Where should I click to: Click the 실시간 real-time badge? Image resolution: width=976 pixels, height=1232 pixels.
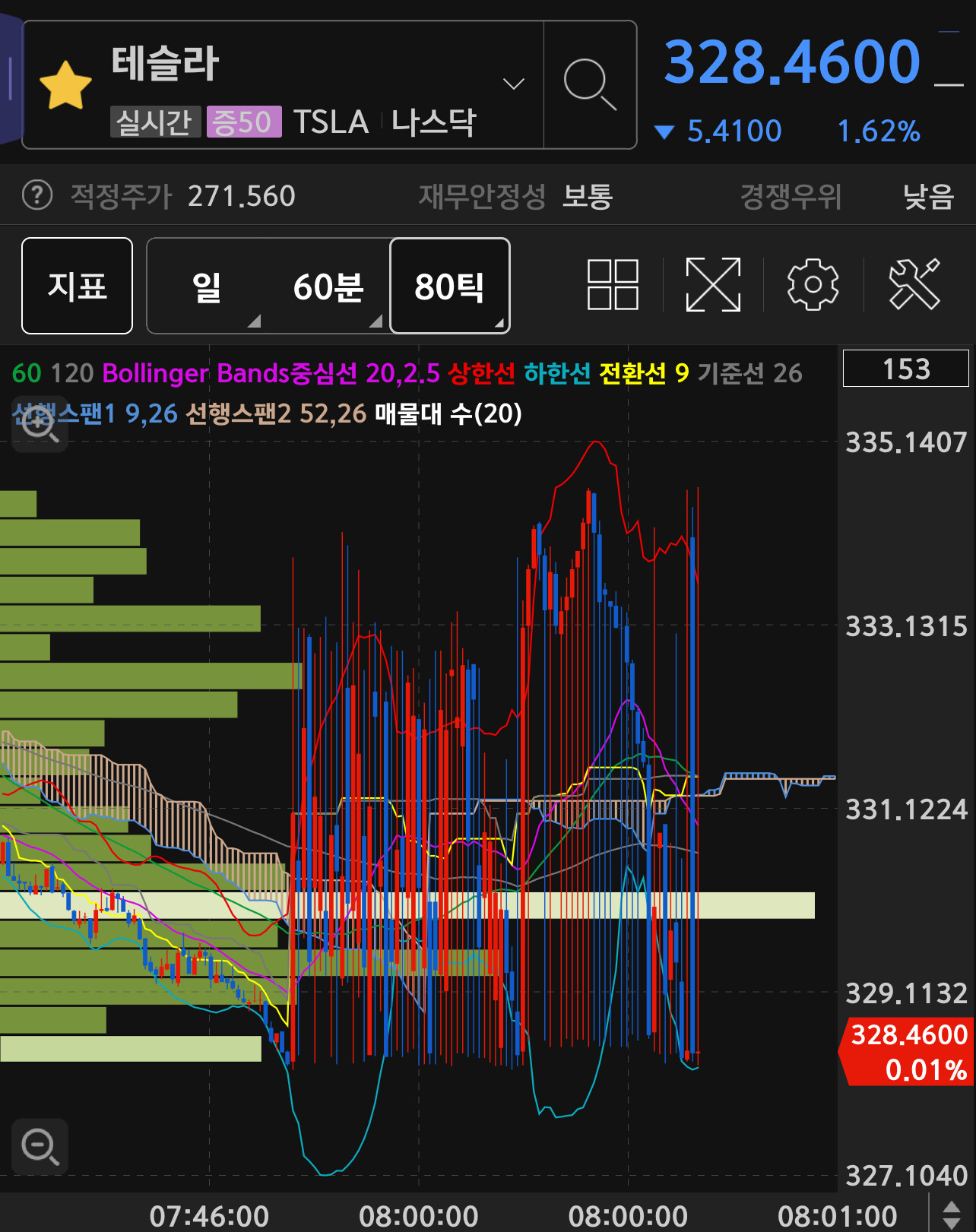click(x=155, y=122)
